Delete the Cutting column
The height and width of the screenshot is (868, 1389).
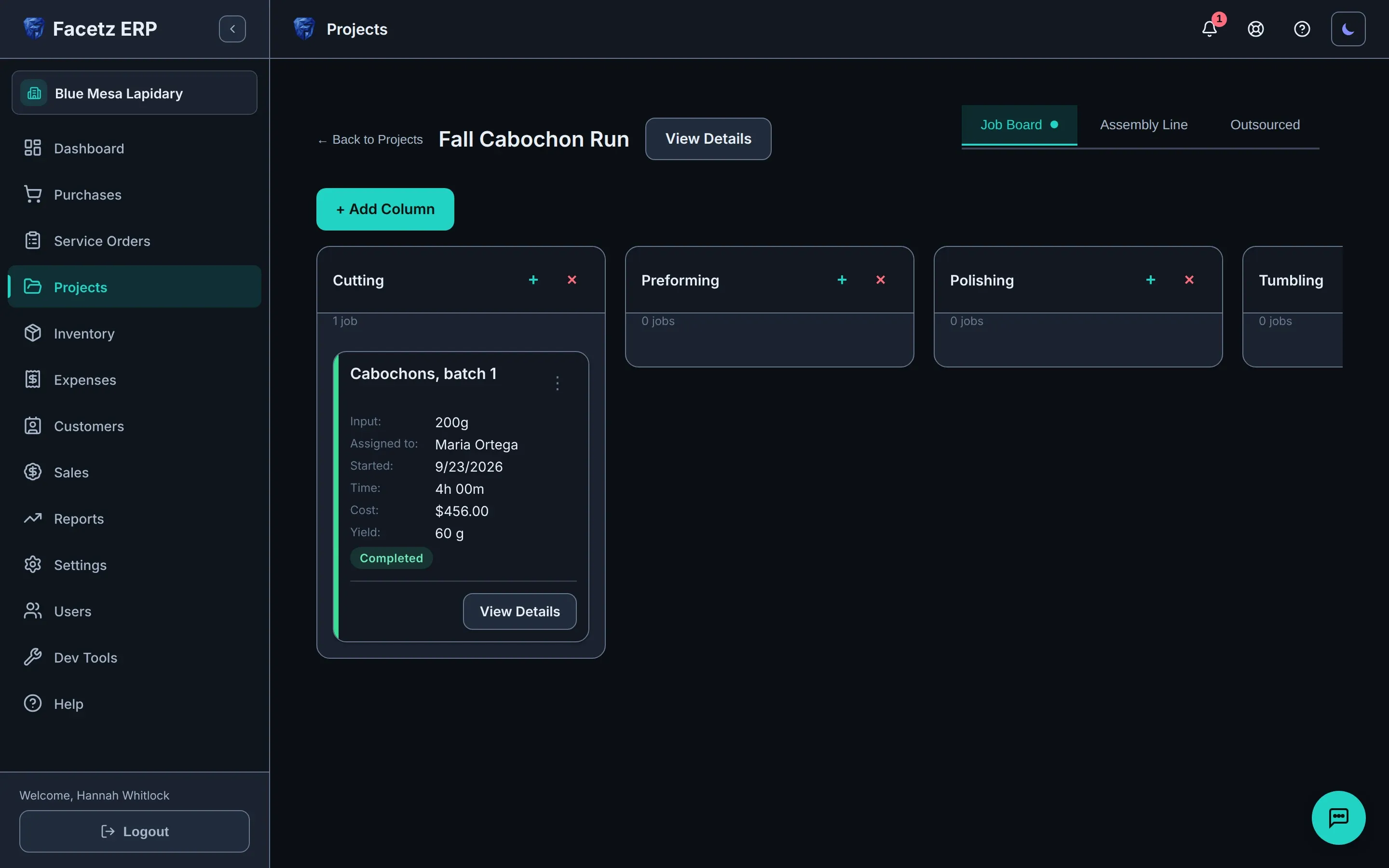click(572, 280)
